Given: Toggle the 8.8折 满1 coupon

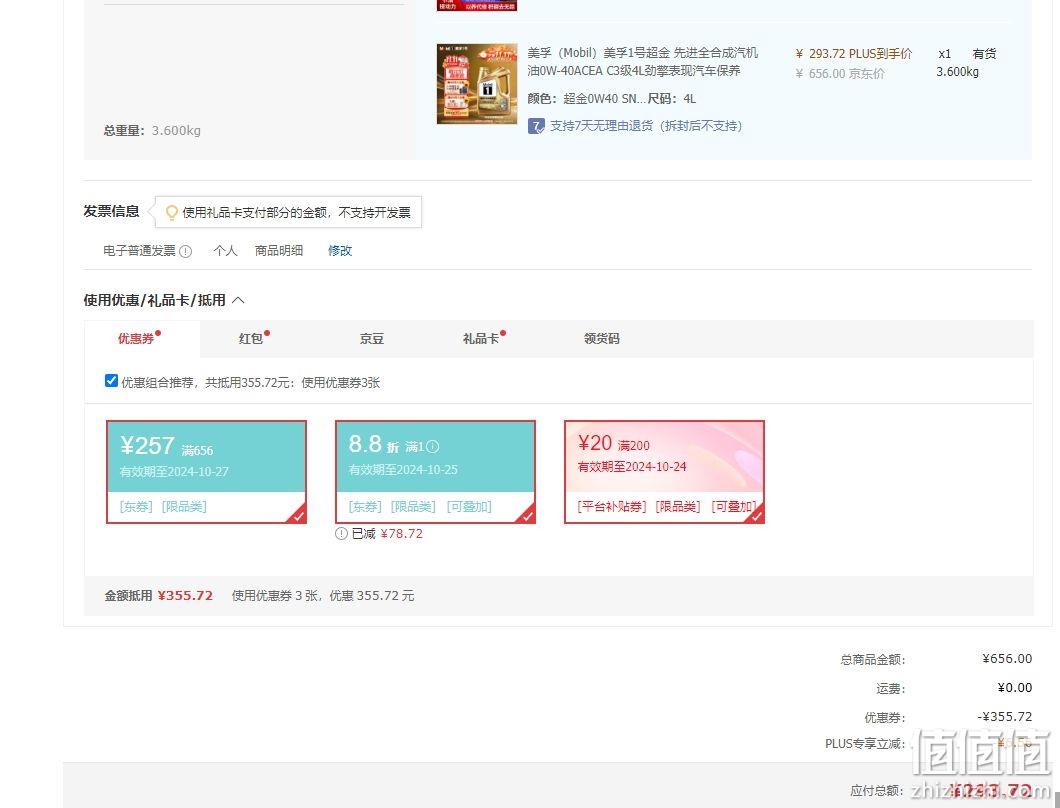Looking at the screenshot, I should coord(435,472).
